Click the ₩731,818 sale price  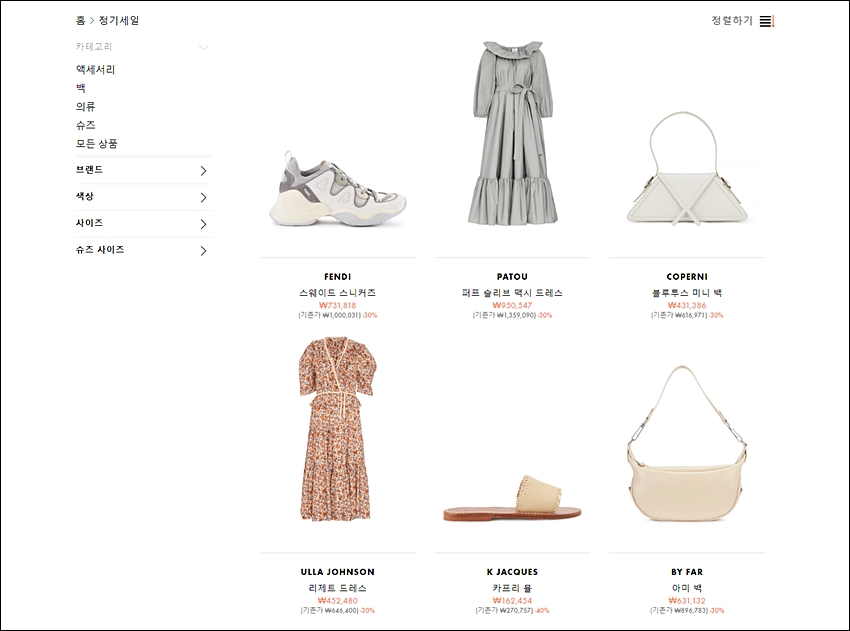(338, 305)
